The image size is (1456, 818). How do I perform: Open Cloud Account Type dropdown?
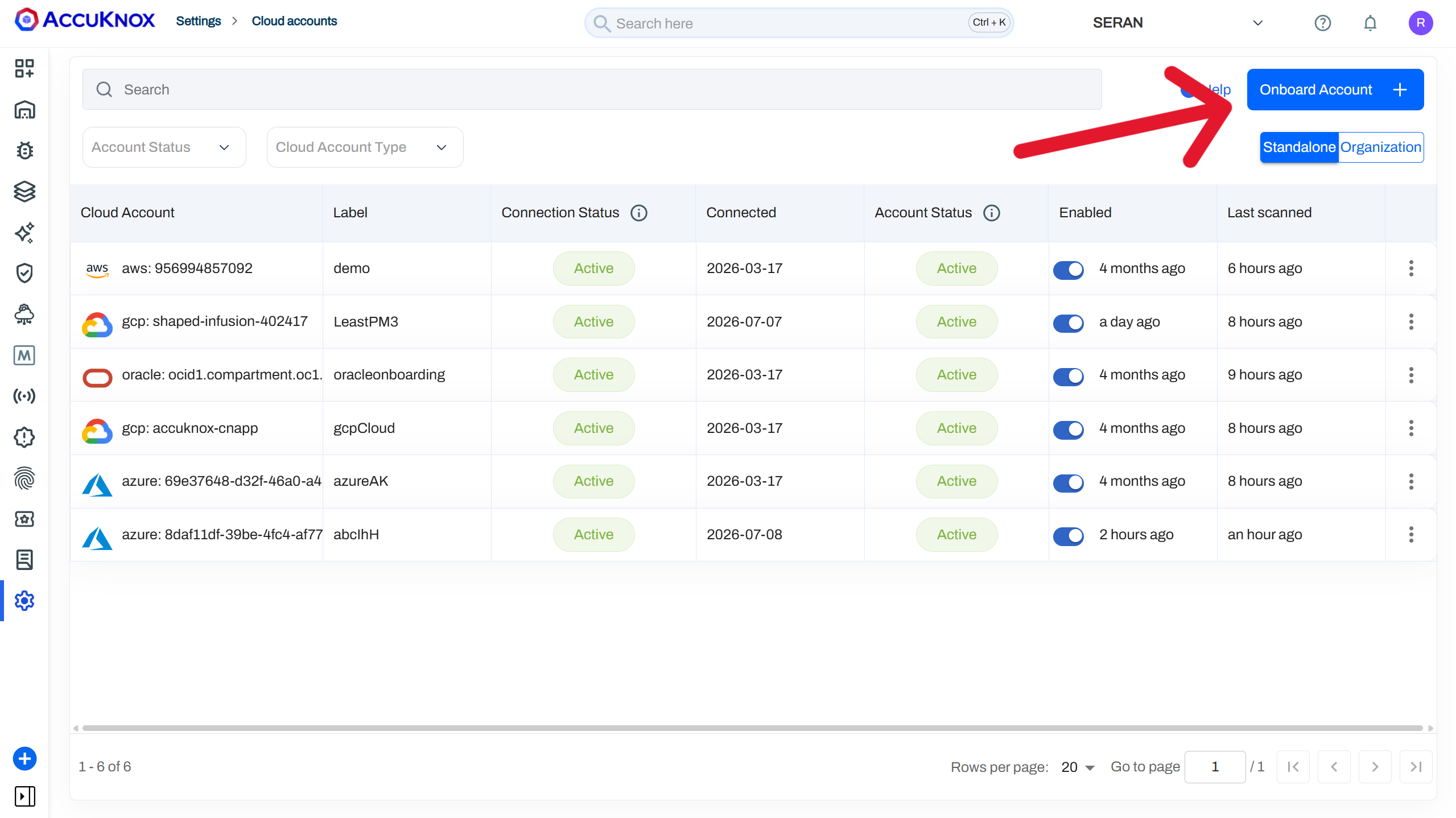tap(365, 147)
